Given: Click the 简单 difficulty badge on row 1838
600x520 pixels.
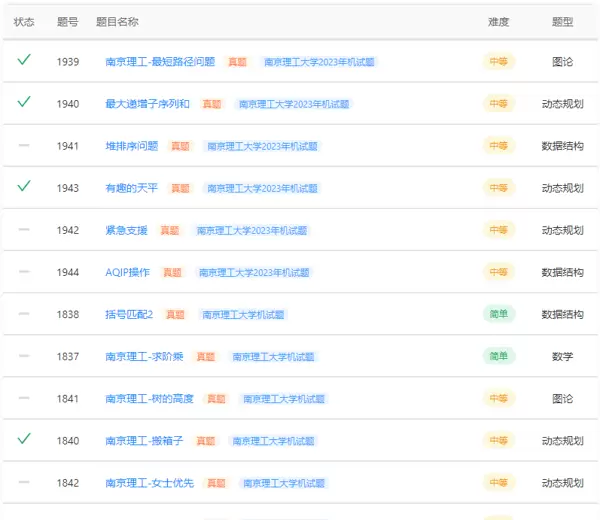Looking at the screenshot, I should [x=498, y=314].
